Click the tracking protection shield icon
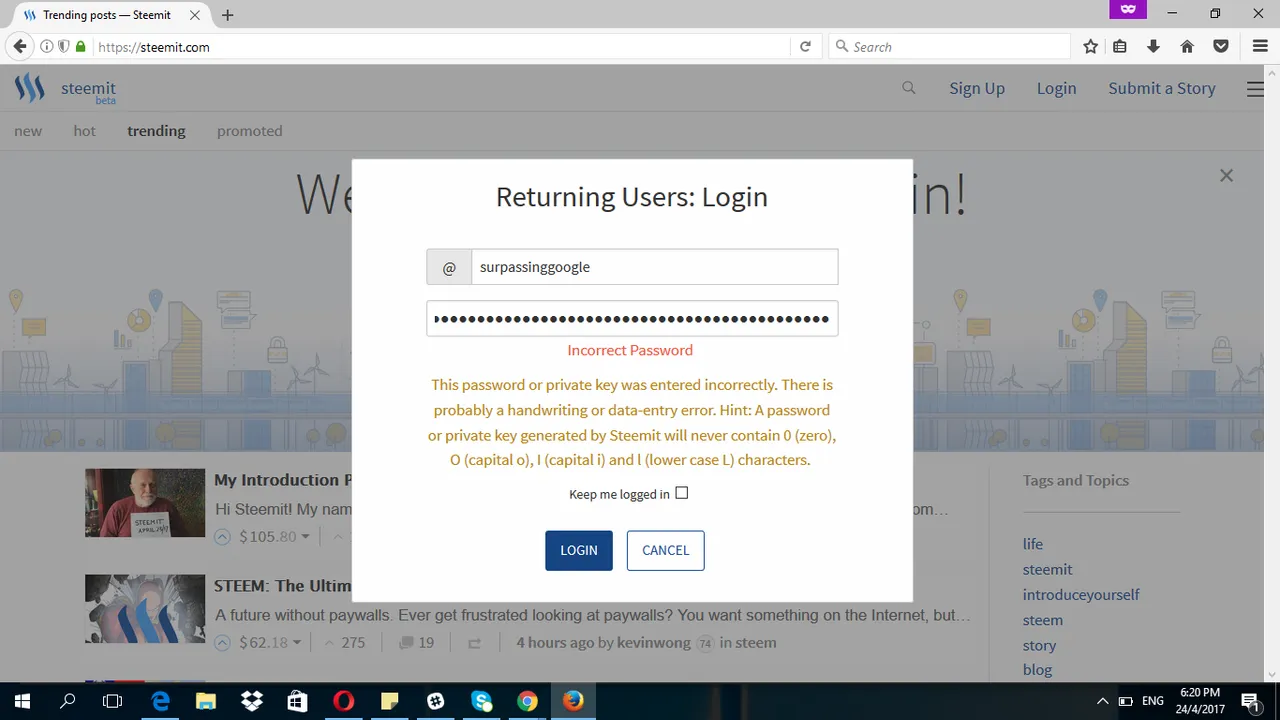 tap(64, 47)
